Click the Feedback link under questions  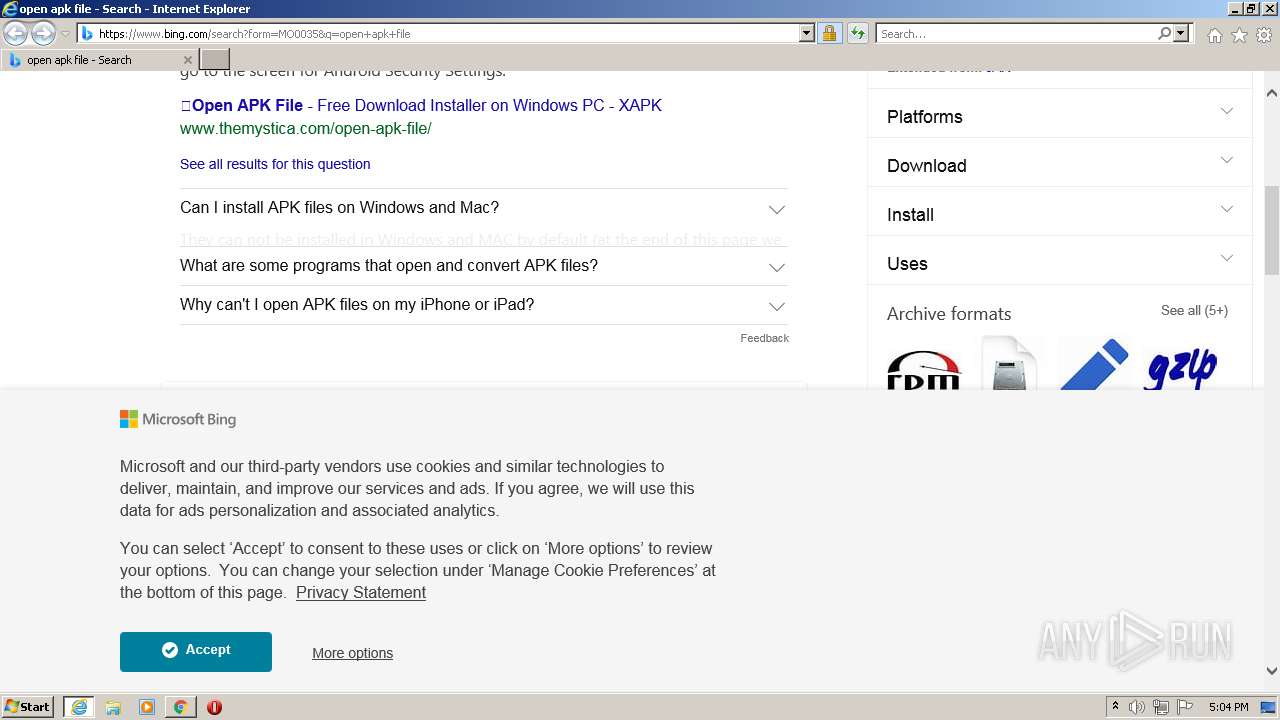click(764, 338)
